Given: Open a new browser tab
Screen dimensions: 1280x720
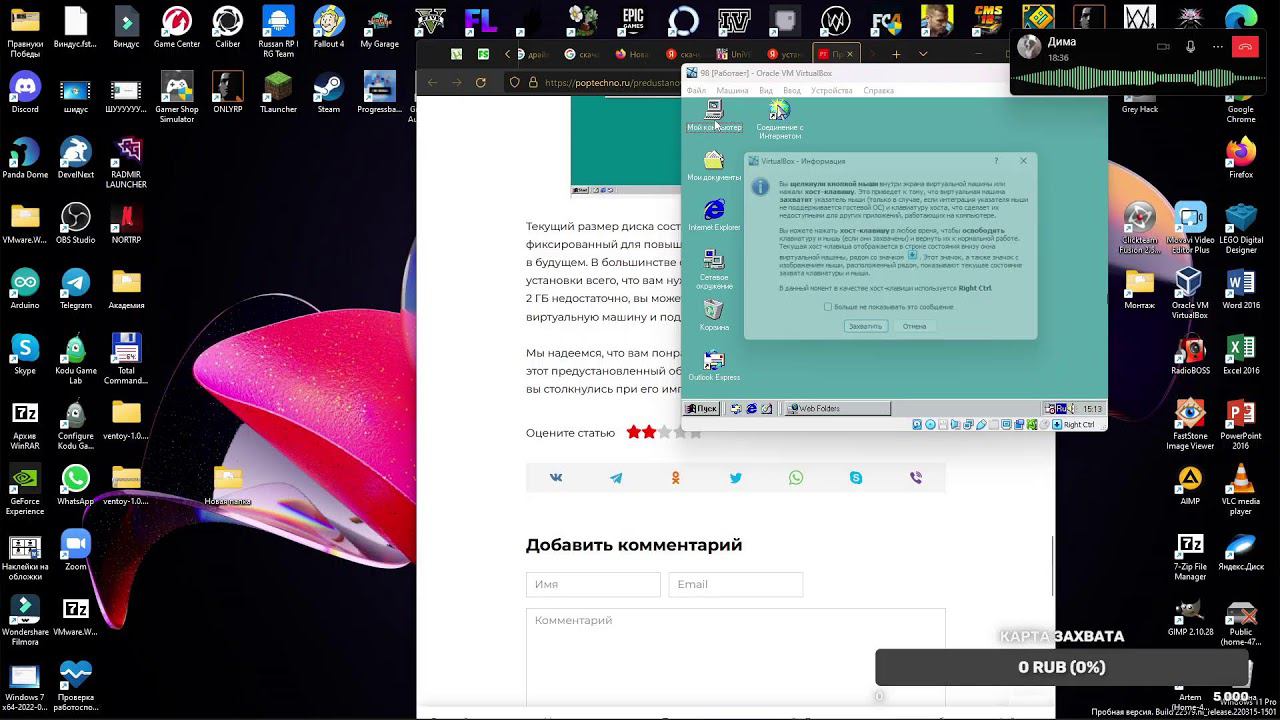Looking at the screenshot, I should pyautogui.click(x=896, y=54).
